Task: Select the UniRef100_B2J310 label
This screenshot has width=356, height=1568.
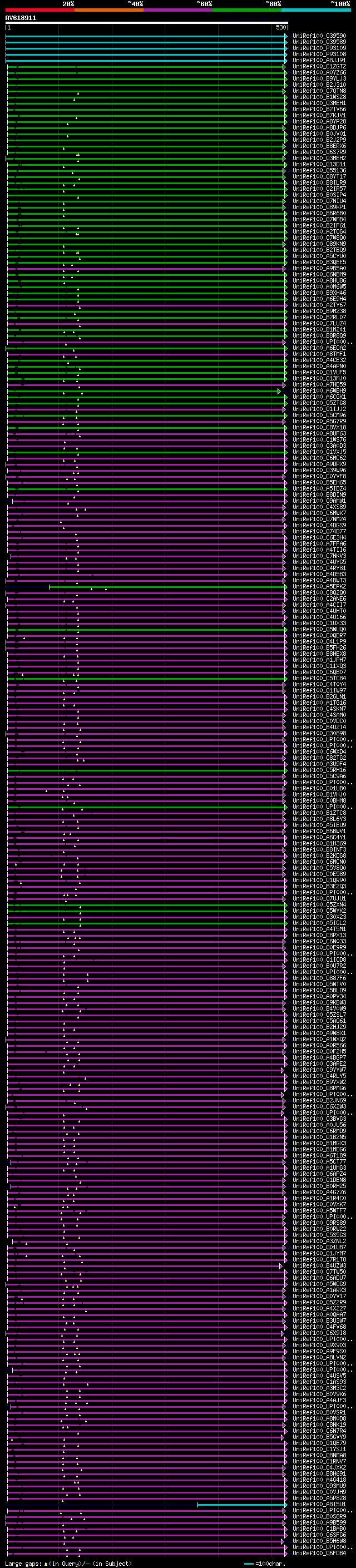Action: (x=319, y=85)
